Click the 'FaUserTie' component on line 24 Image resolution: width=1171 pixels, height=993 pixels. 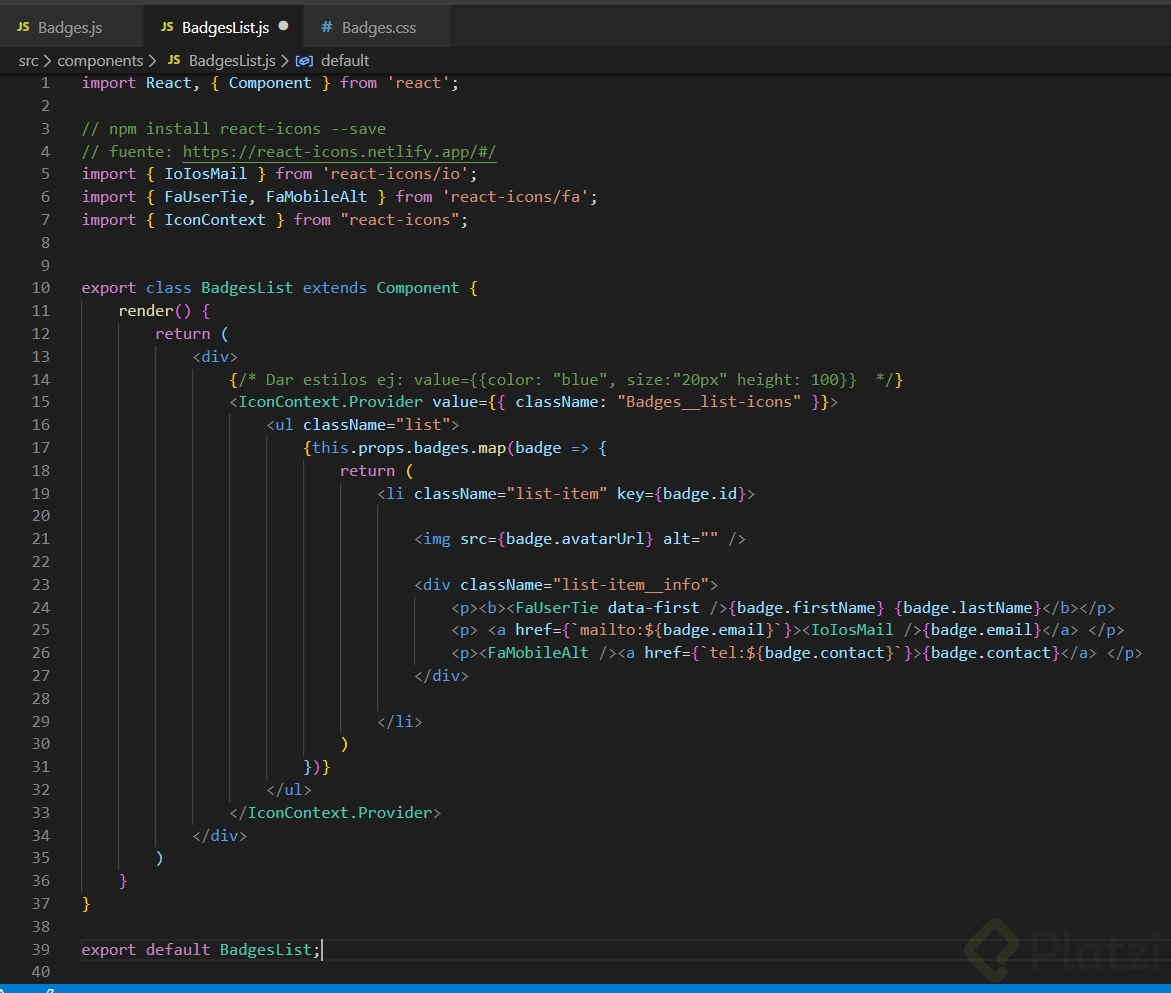pyautogui.click(x=556, y=608)
